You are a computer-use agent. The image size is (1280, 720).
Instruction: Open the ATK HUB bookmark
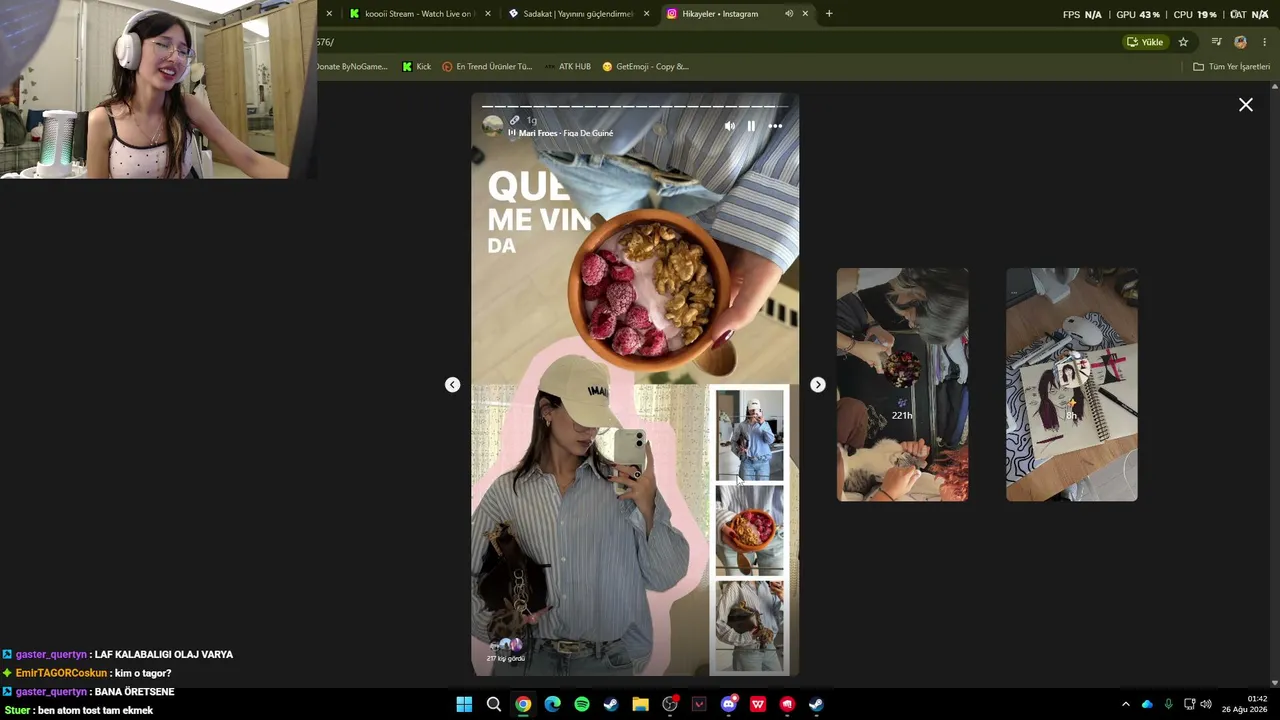pyautogui.click(x=569, y=67)
